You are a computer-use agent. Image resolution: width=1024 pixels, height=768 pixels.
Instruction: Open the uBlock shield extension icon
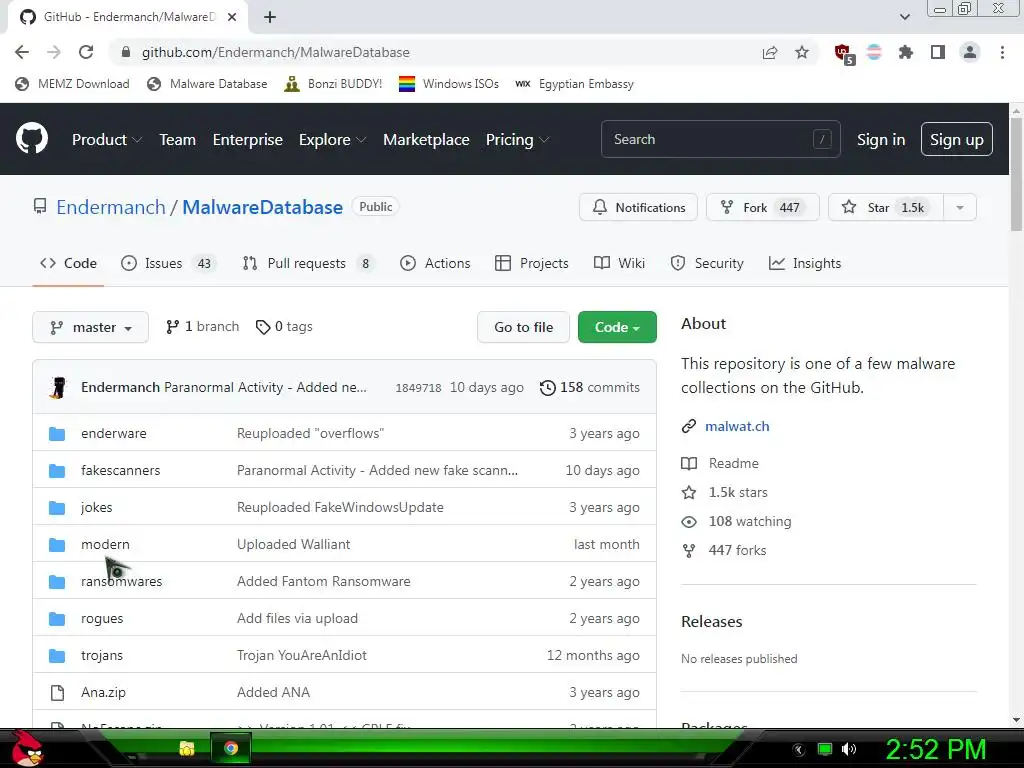click(x=844, y=53)
